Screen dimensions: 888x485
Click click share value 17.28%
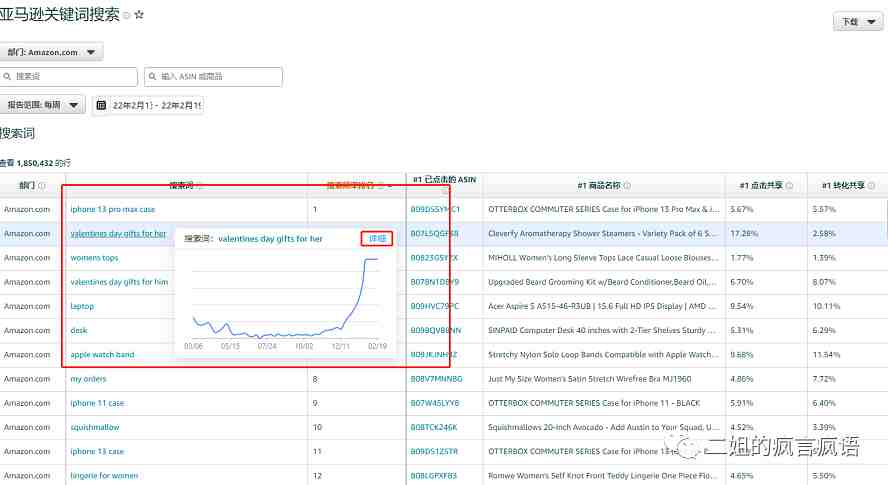(742, 233)
